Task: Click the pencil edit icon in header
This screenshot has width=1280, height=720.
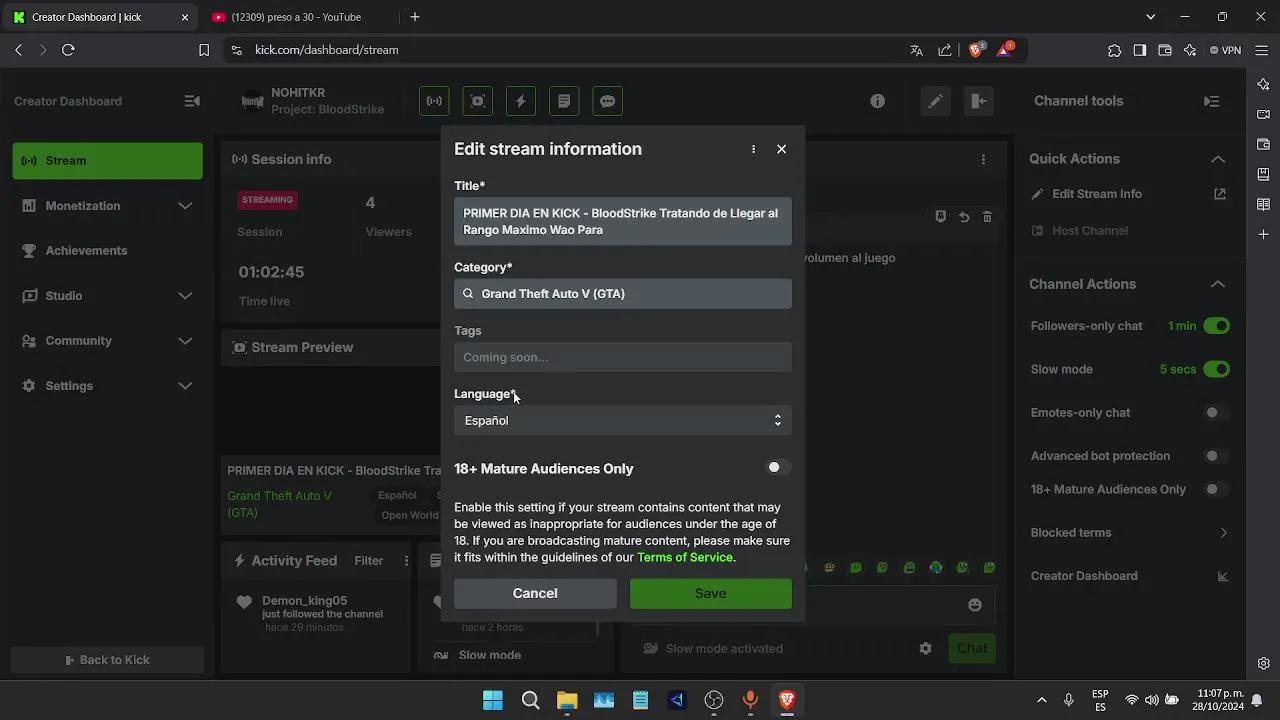Action: (934, 101)
